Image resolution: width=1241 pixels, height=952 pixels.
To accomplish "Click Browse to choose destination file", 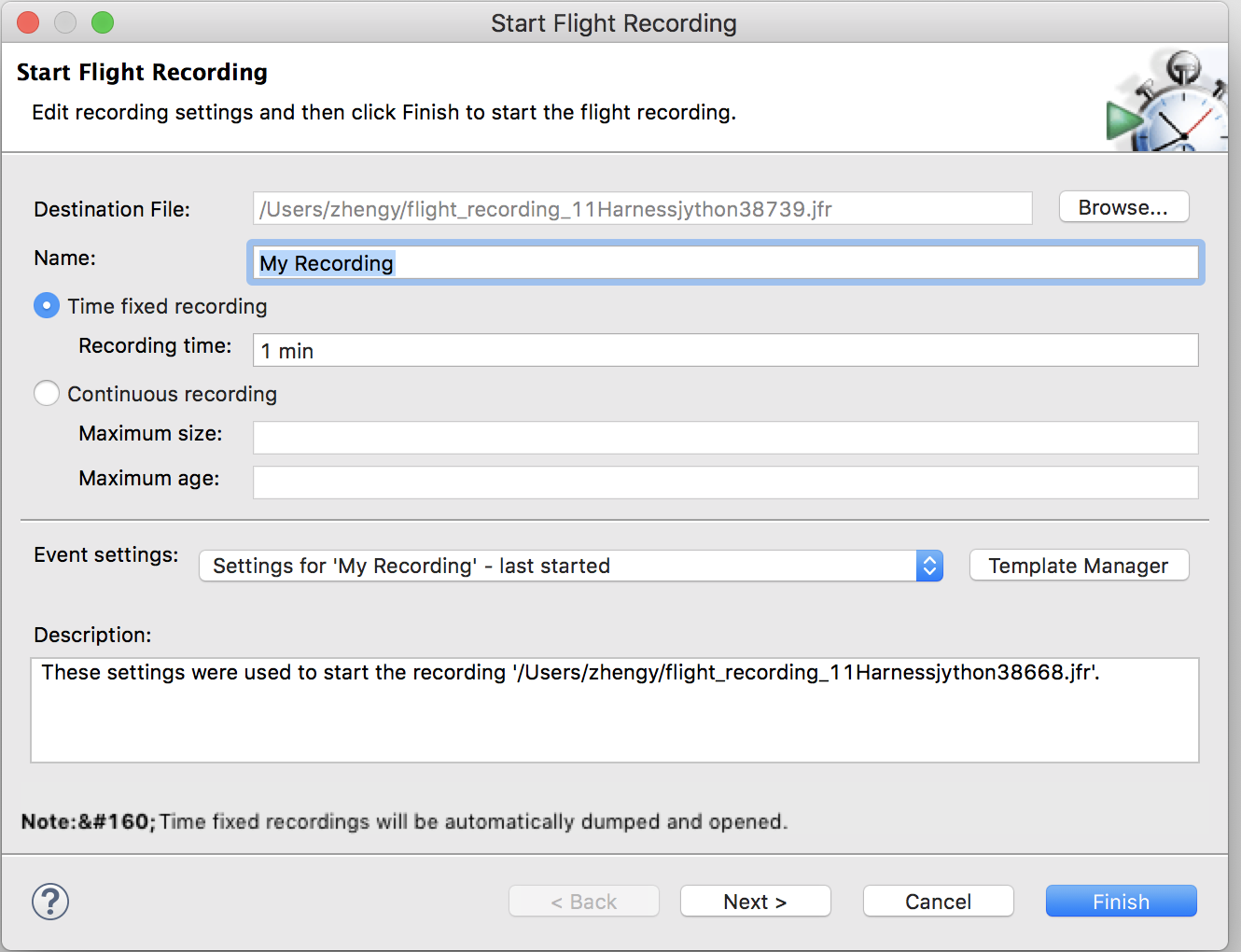I will 1123,207.
